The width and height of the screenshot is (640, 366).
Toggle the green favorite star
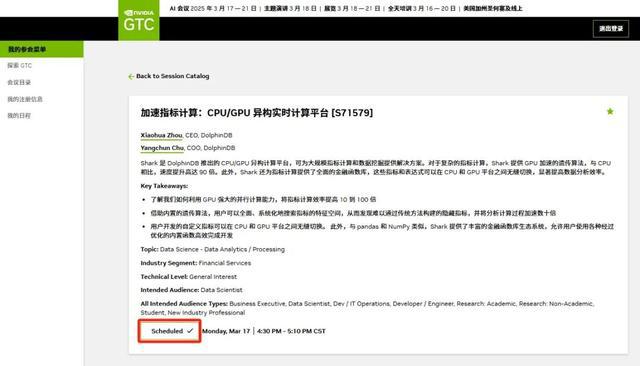pos(610,111)
